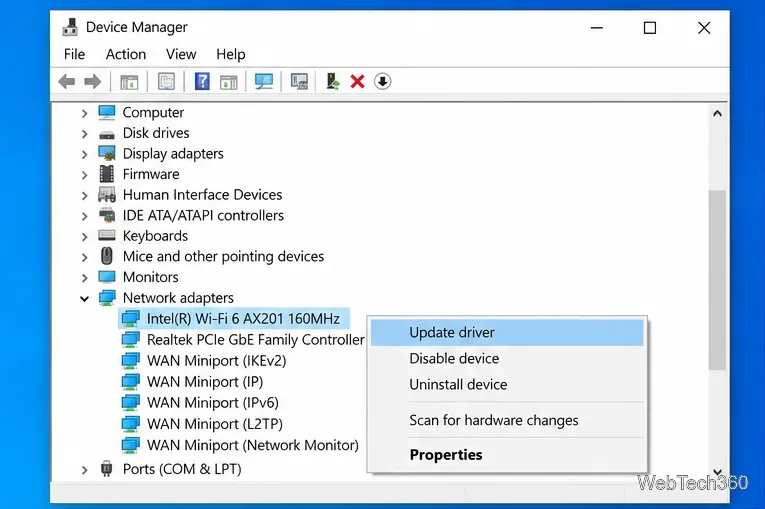765x509 pixels.
Task: Expand Mice and other pointing devices
Action: tap(84, 257)
